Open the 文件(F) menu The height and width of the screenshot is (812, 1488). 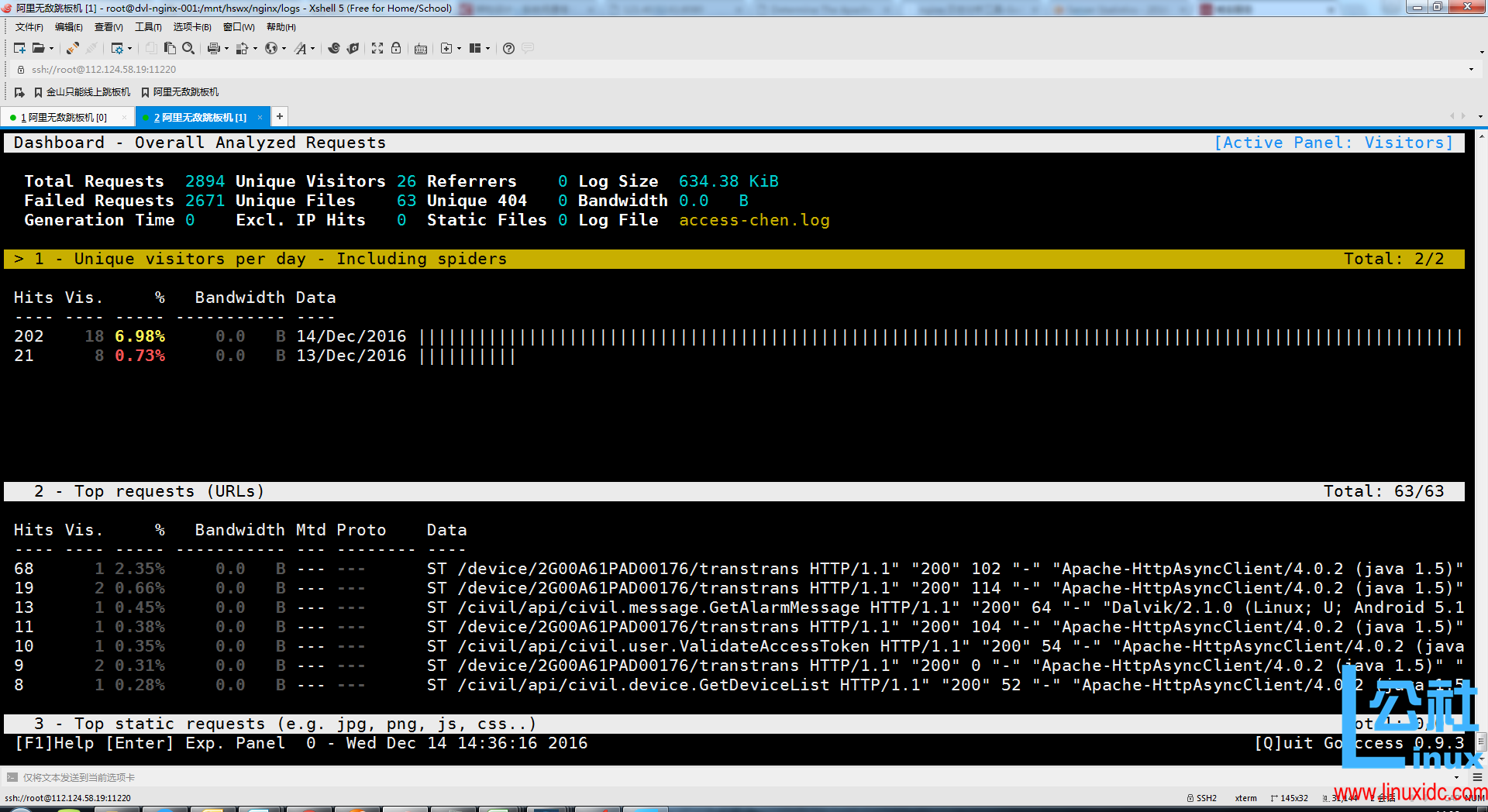coord(29,27)
